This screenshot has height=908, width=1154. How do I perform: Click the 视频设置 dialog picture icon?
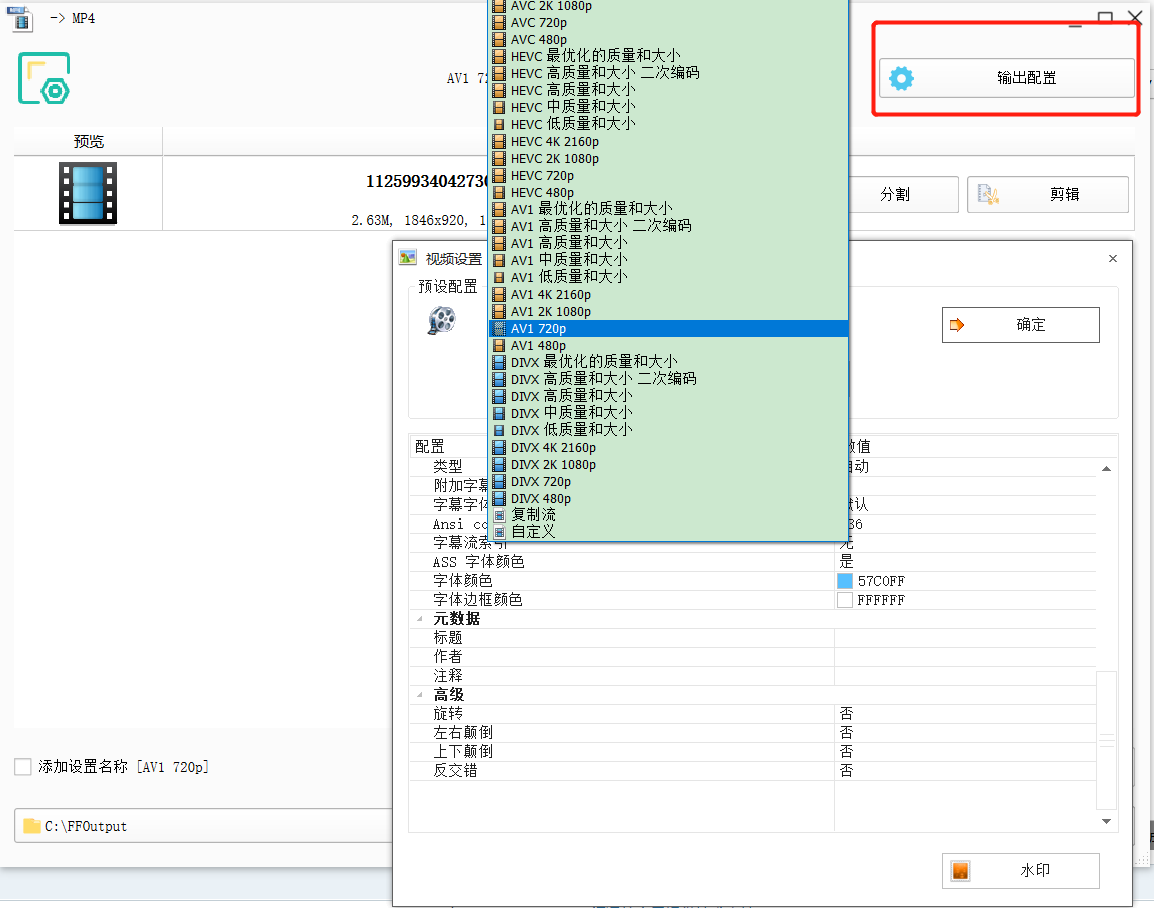point(407,258)
